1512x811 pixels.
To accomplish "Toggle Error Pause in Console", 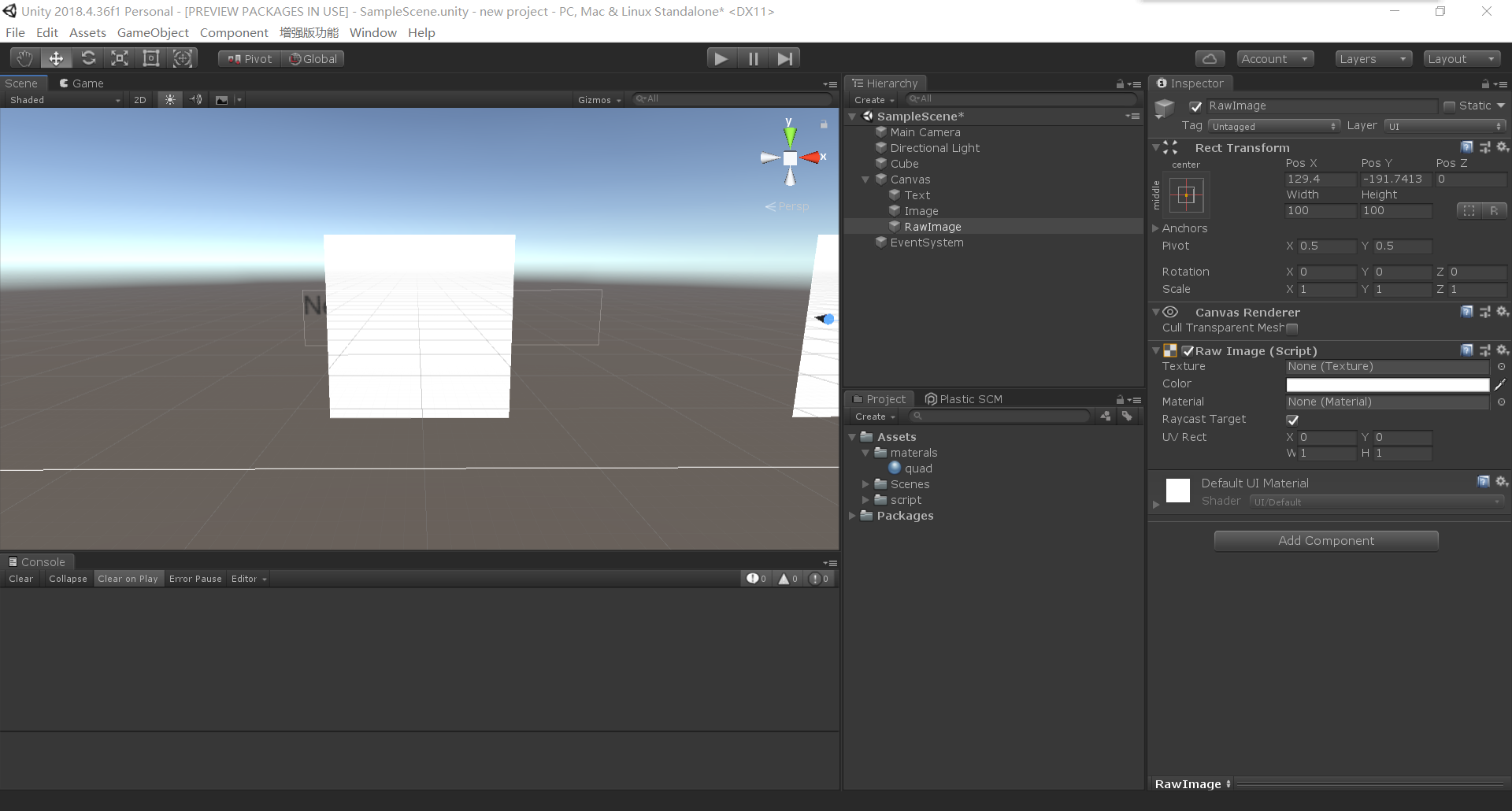I will pos(195,579).
